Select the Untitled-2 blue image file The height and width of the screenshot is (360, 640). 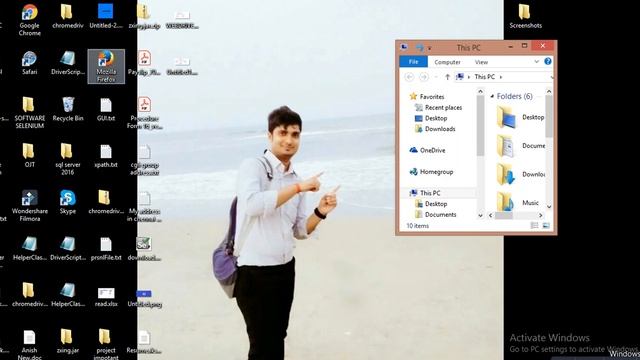click(x=106, y=16)
